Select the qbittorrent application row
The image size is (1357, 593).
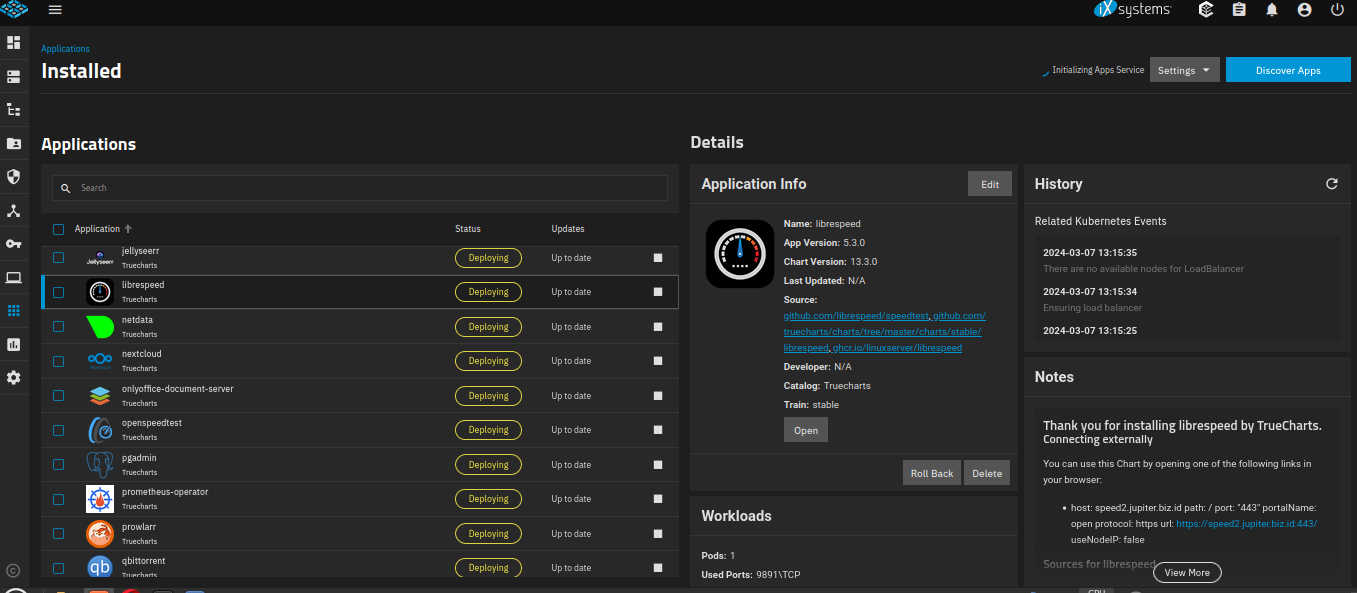(x=360, y=567)
